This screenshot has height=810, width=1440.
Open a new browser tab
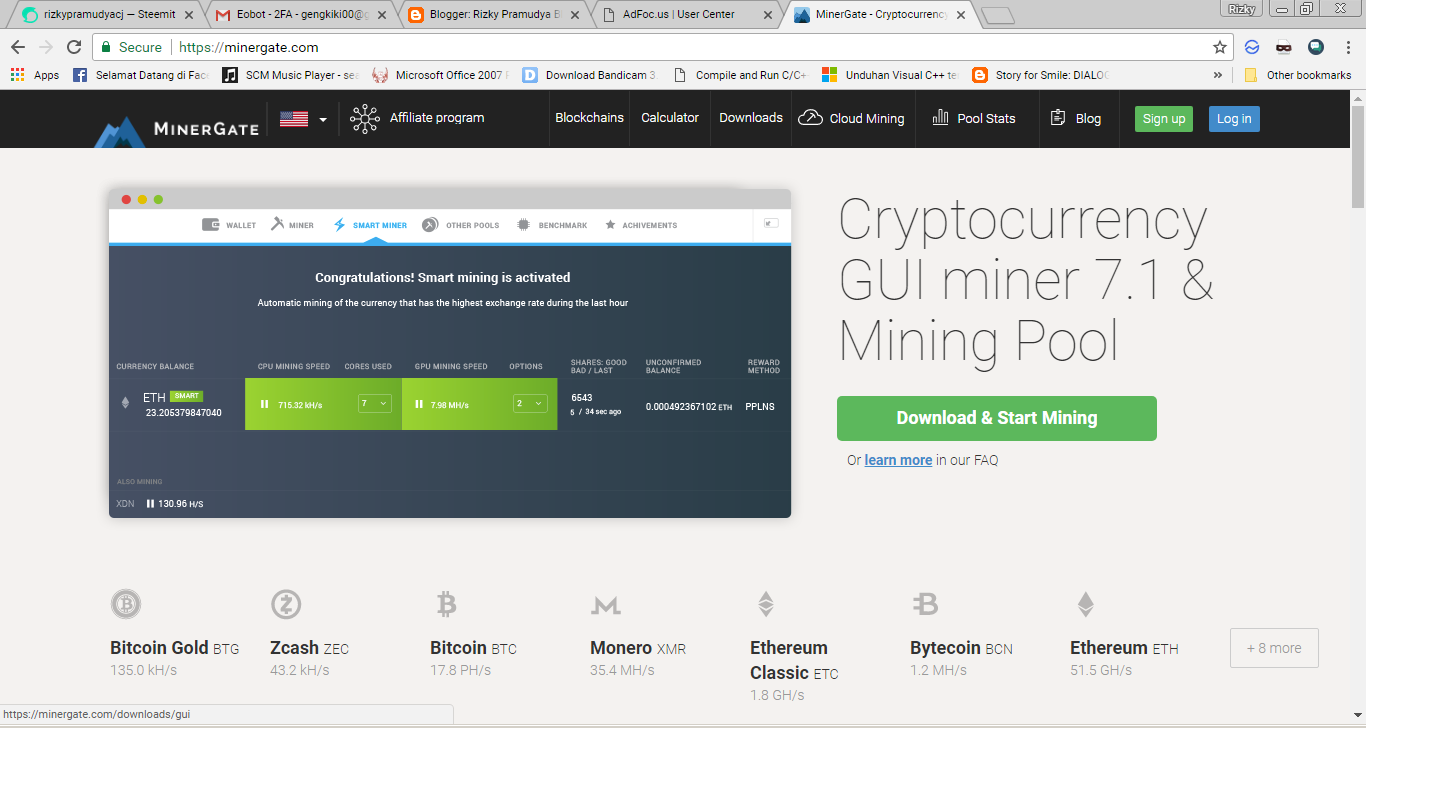coord(998,15)
